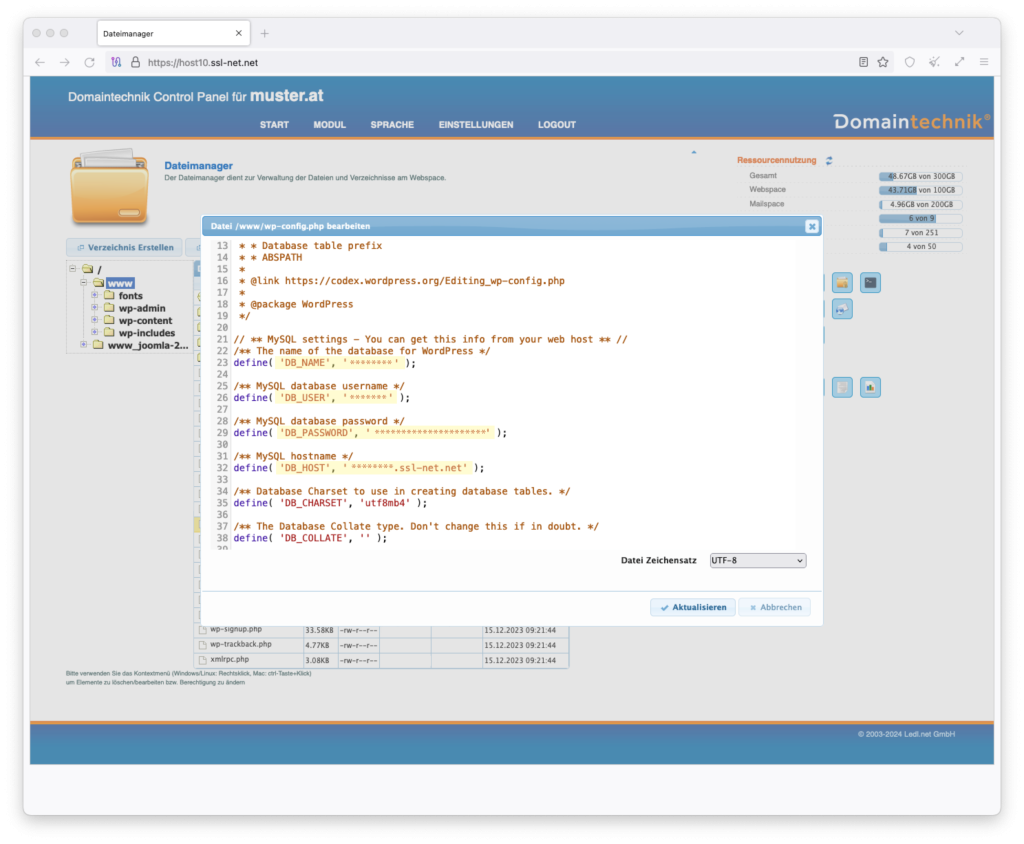This screenshot has width=1024, height=844.
Task: Collapse the www folder tree node
Action: [85, 284]
